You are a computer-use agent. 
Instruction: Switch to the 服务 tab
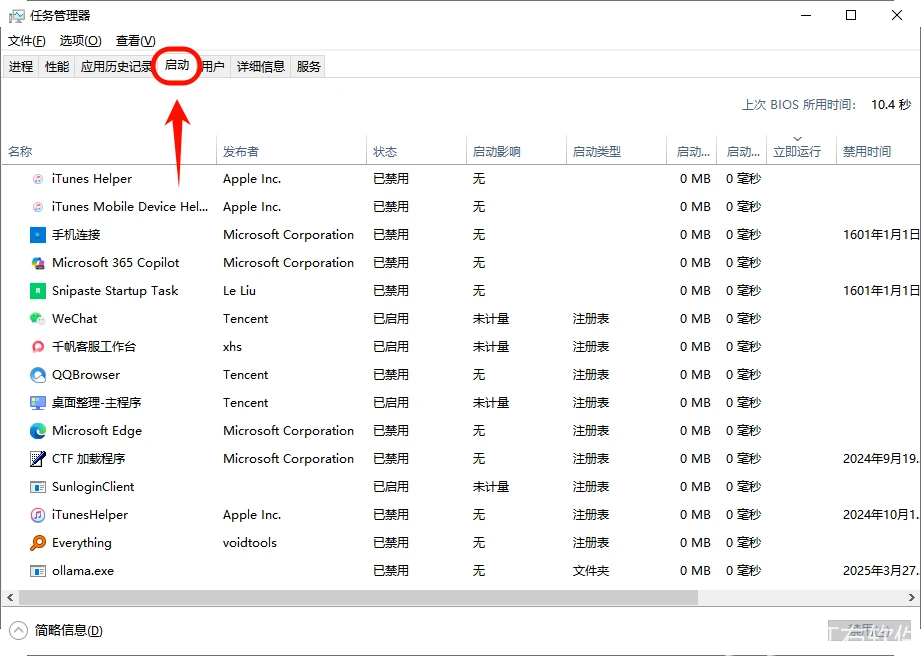(308, 66)
